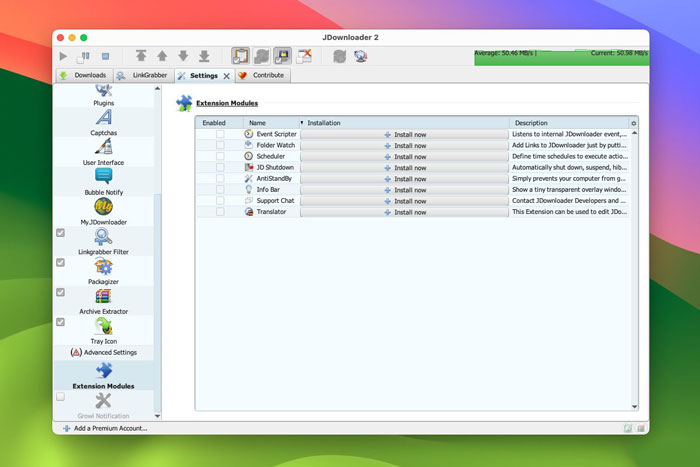Move selection up with the up-arrow icon
The width and height of the screenshot is (700, 467).
click(162, 56)
